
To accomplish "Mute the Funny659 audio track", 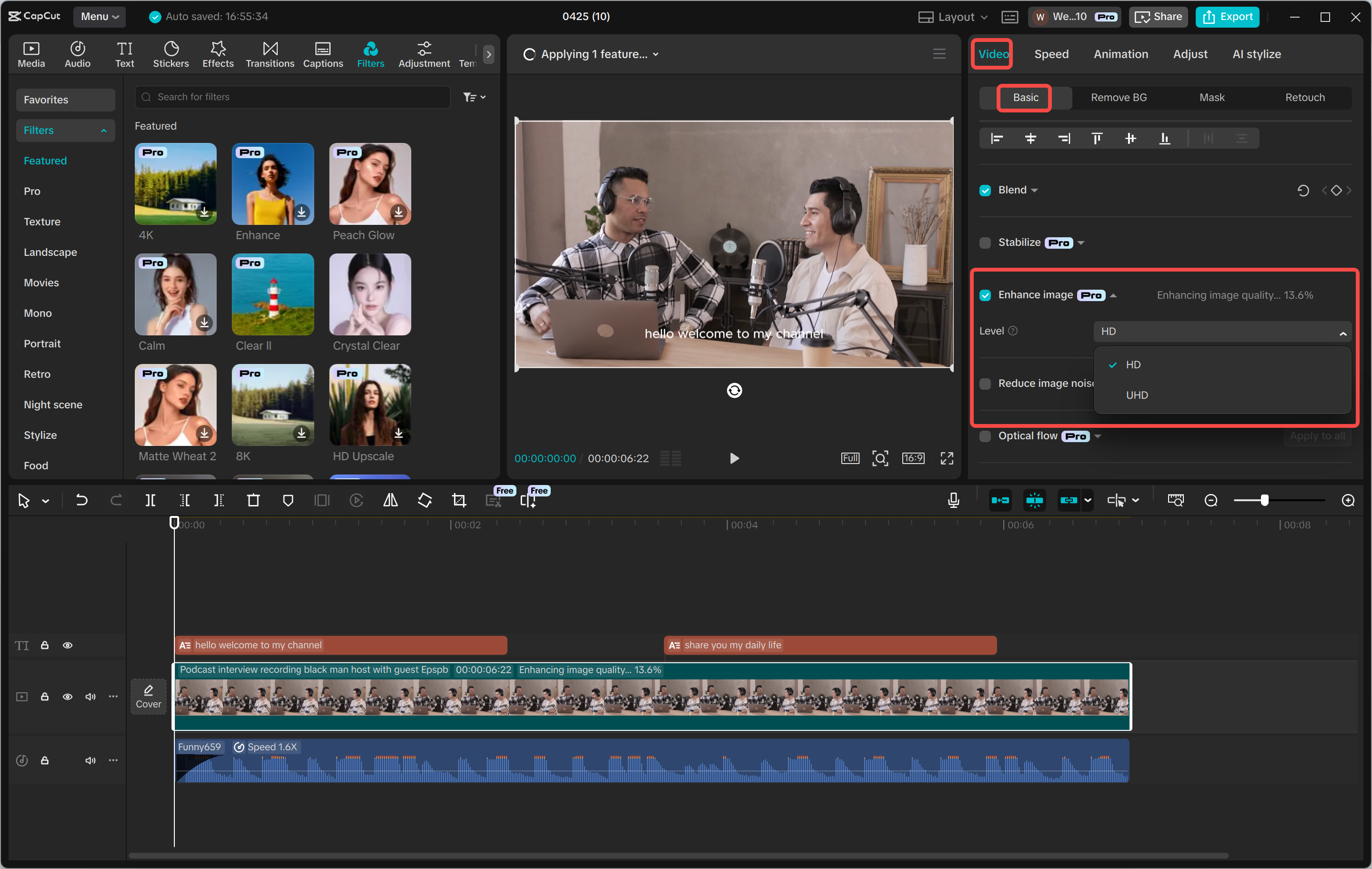I will tap(90, 761).
